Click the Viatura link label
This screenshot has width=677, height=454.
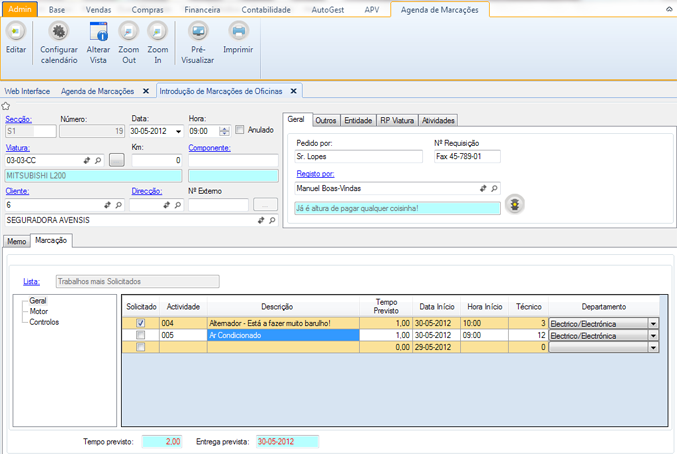pyautogui.click(x=17, y=147)
